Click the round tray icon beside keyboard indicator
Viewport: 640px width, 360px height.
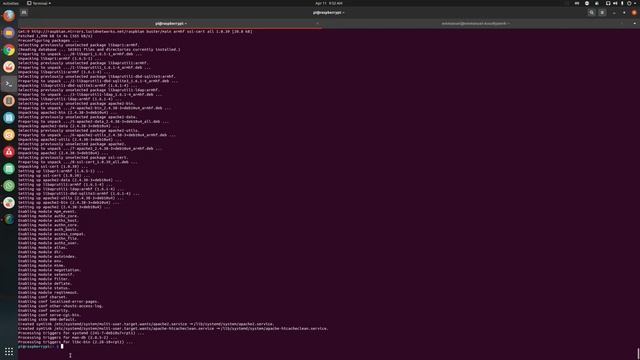click(587, 3)
